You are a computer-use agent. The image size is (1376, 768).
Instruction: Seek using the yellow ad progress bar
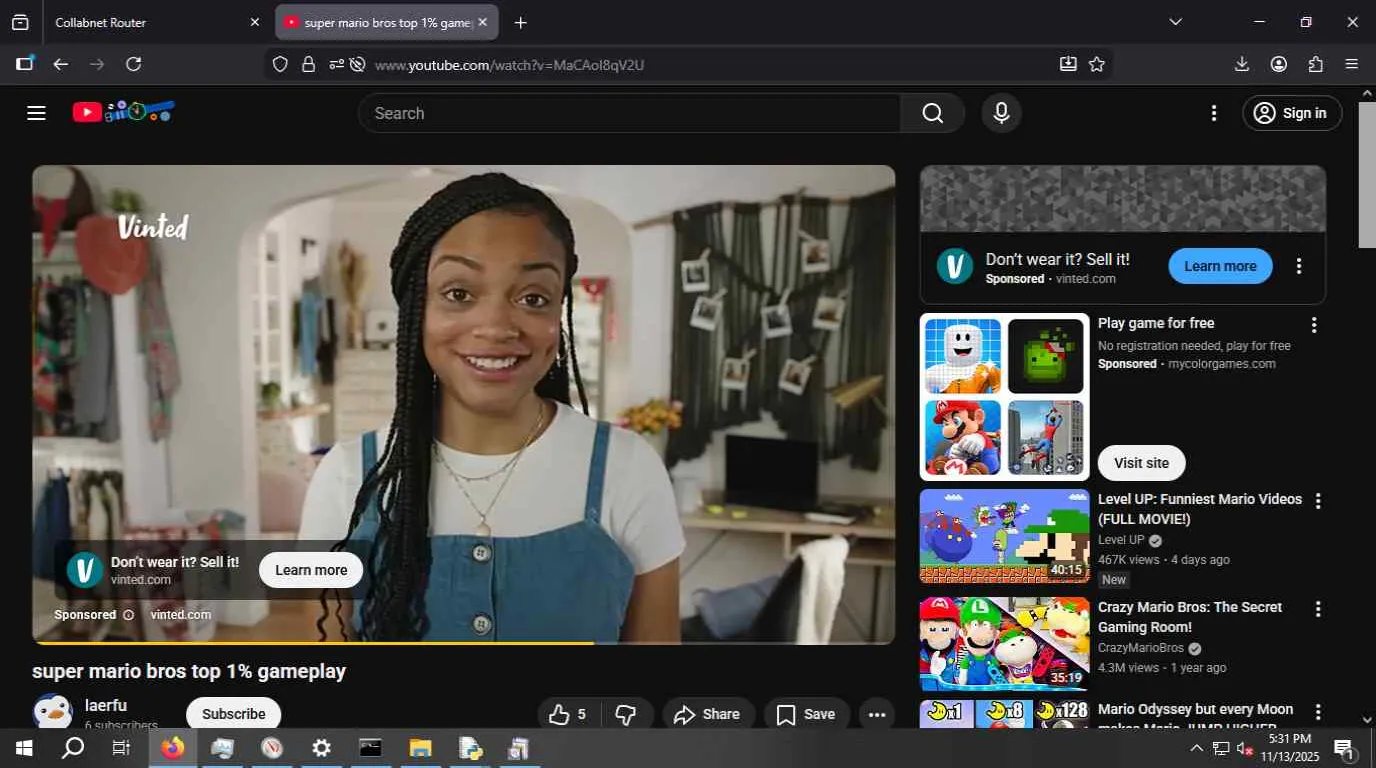(x=464, y=642)
